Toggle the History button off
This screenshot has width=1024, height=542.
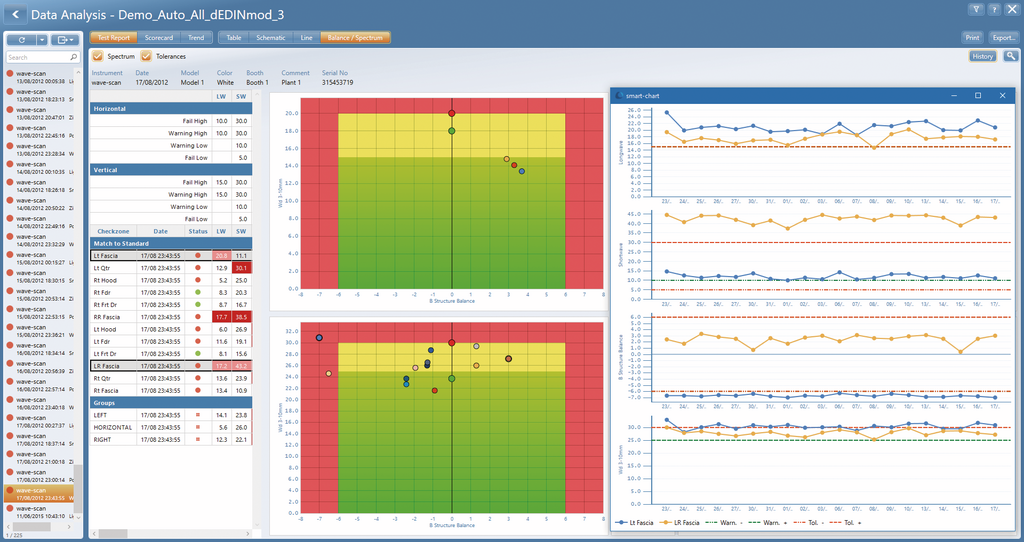(982, 56)
